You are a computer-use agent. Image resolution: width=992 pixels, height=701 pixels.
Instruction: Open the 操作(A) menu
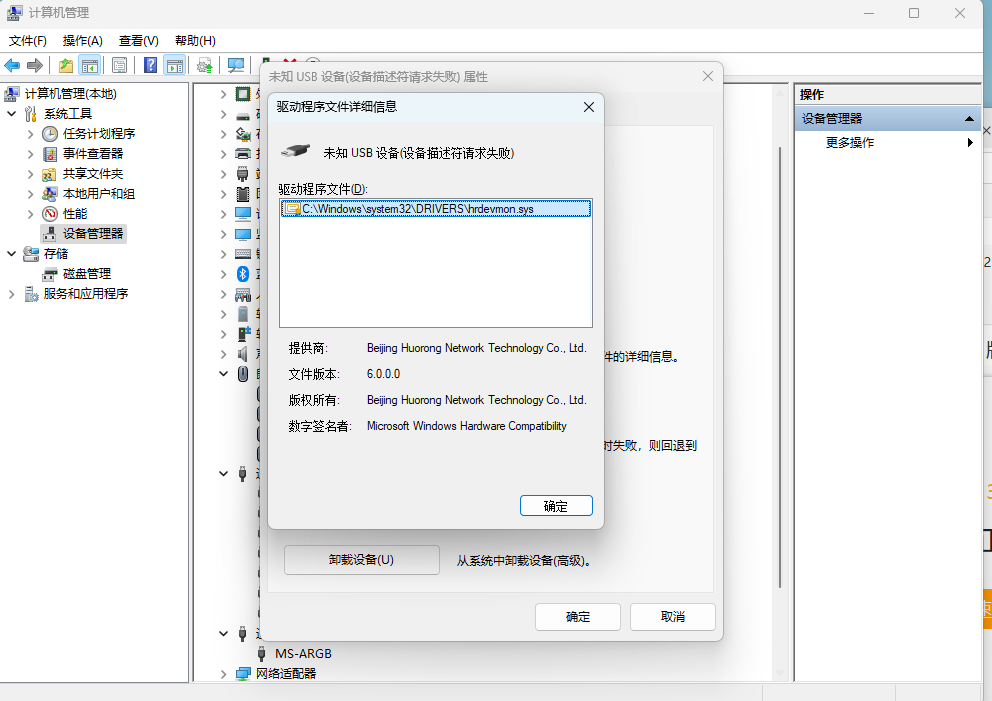[x=82, y=41]
